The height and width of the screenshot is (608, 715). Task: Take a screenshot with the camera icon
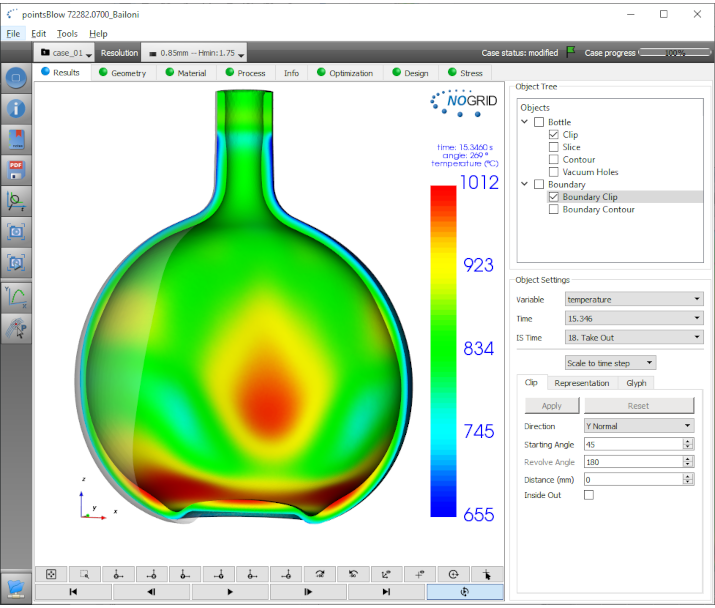coord(16,232)
